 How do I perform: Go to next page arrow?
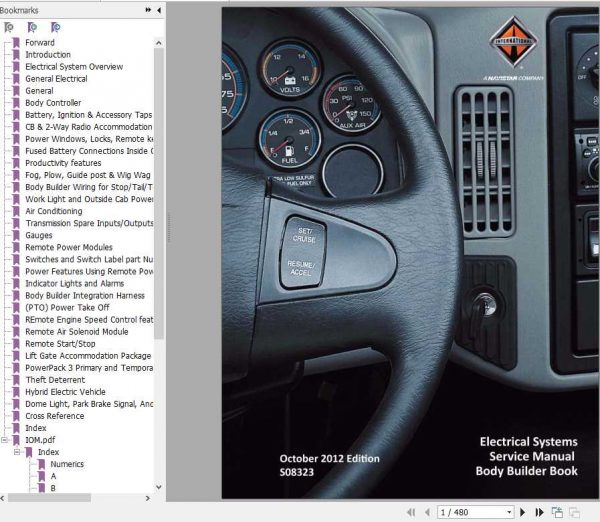point(522,512)
